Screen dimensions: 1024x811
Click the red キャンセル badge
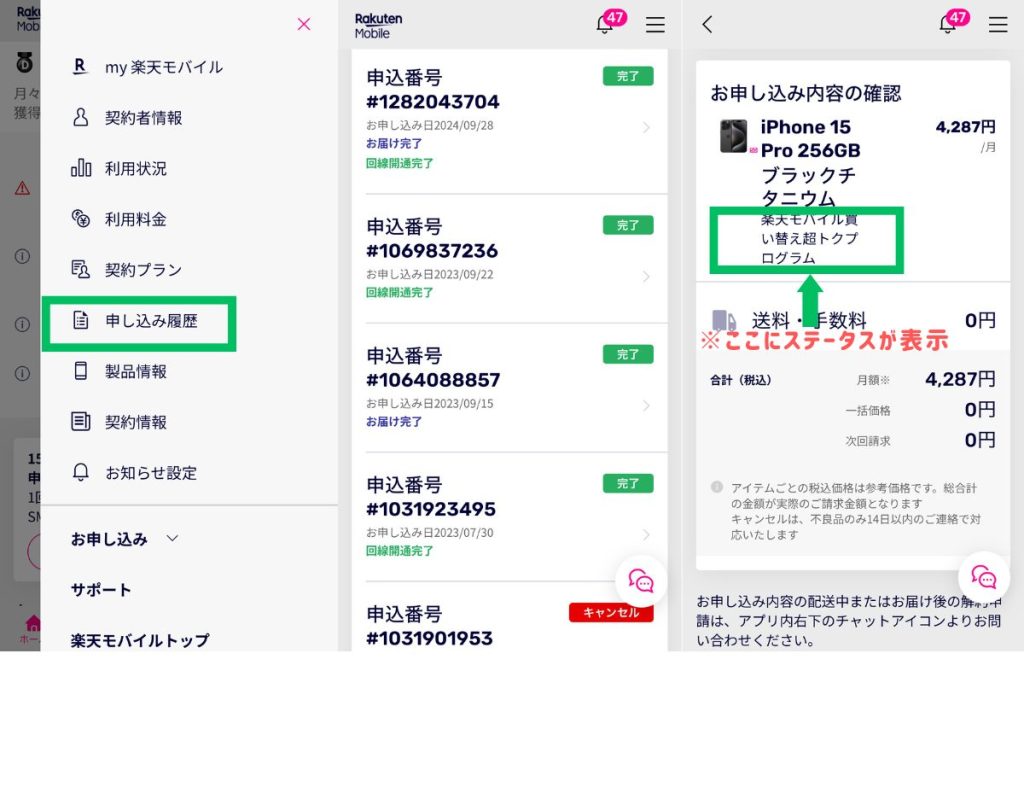coord(611,612)
